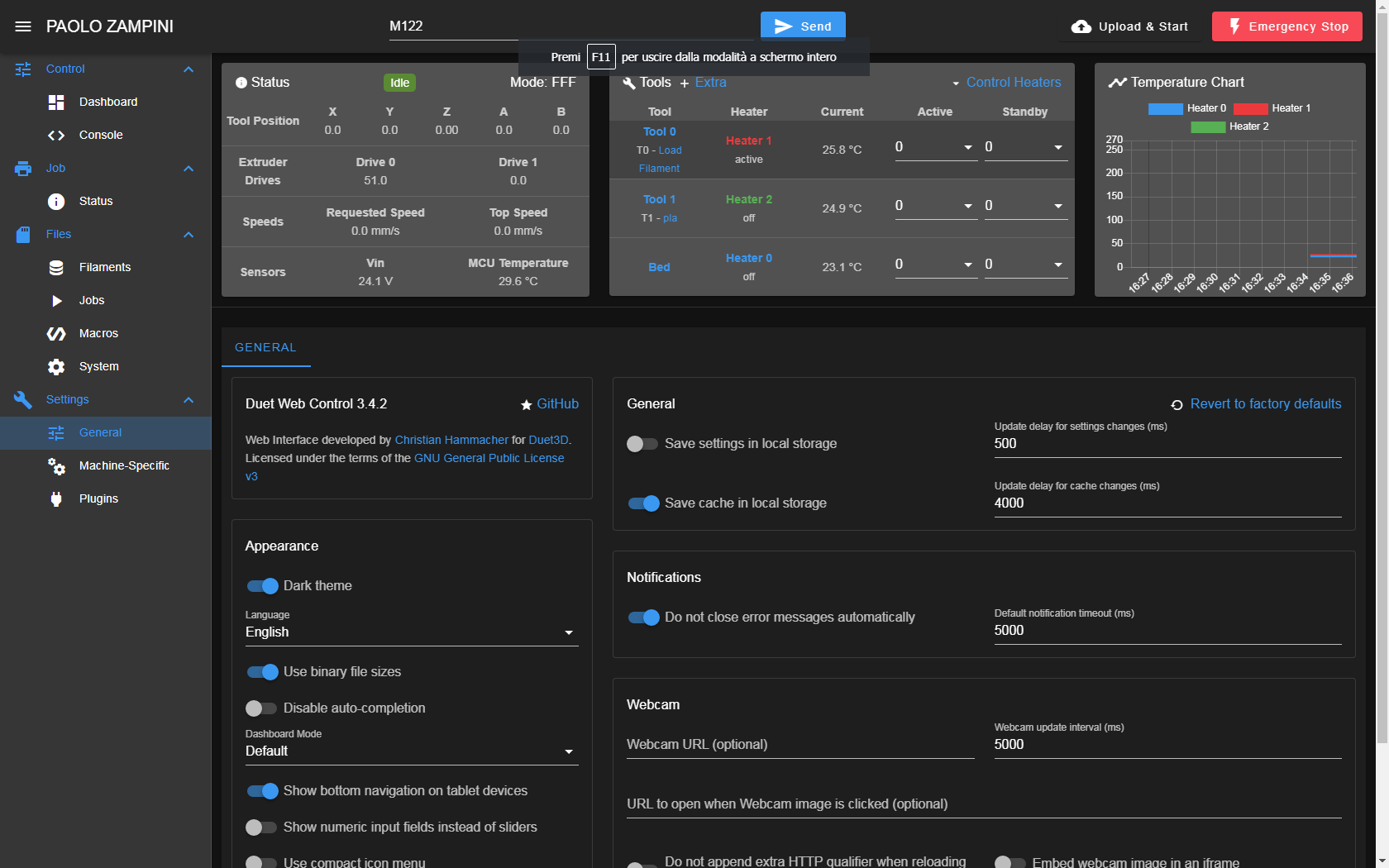Image resolution: width=1389 pixels, height=868 pixels.
Task: Open Bed active temperature dropdown
Action: click(x=968, y=265)
